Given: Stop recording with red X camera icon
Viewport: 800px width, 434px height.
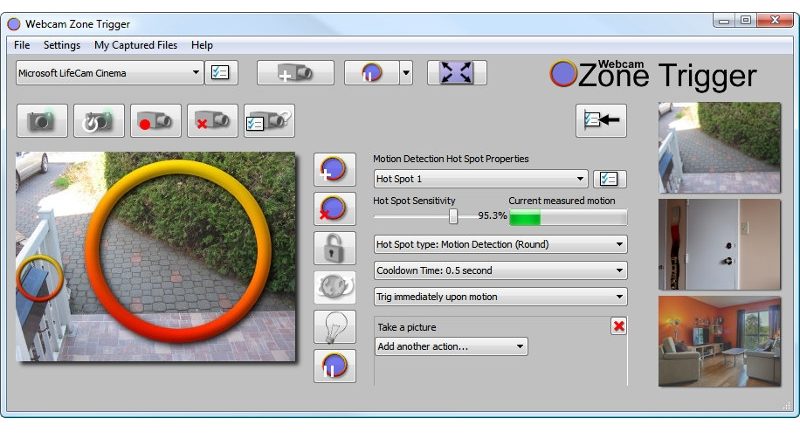Looking at the screenshot, I should 213,121.
